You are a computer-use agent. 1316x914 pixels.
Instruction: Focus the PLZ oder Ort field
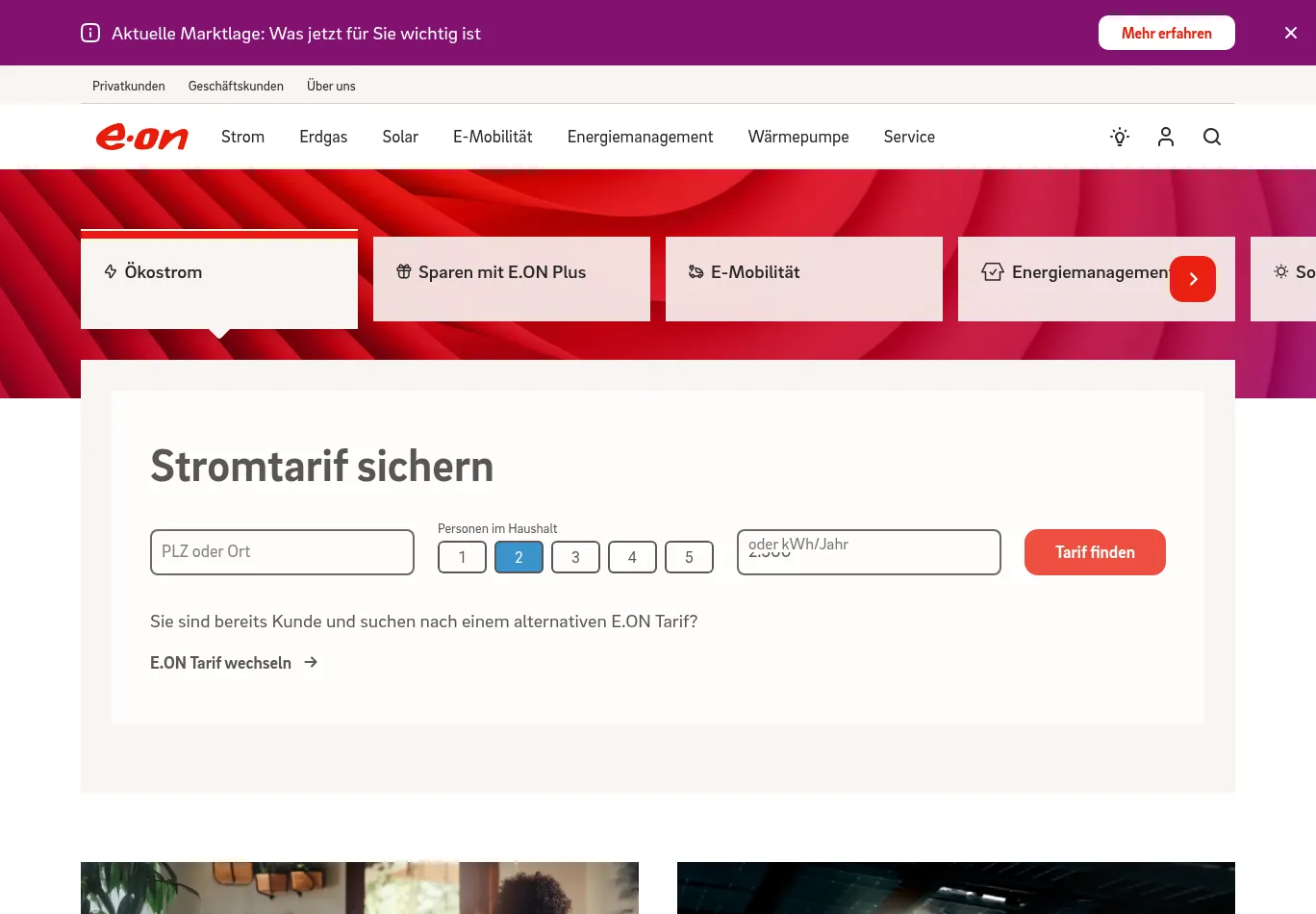pyautogui.click(x=282, y=552)
